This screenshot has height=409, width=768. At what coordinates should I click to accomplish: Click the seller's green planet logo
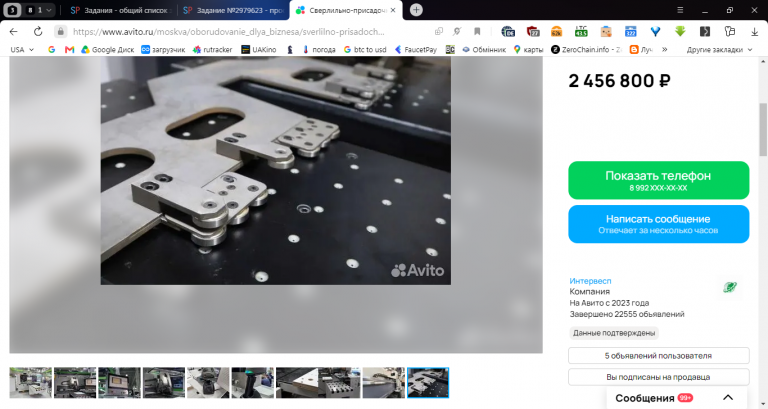tap(730, 287)
